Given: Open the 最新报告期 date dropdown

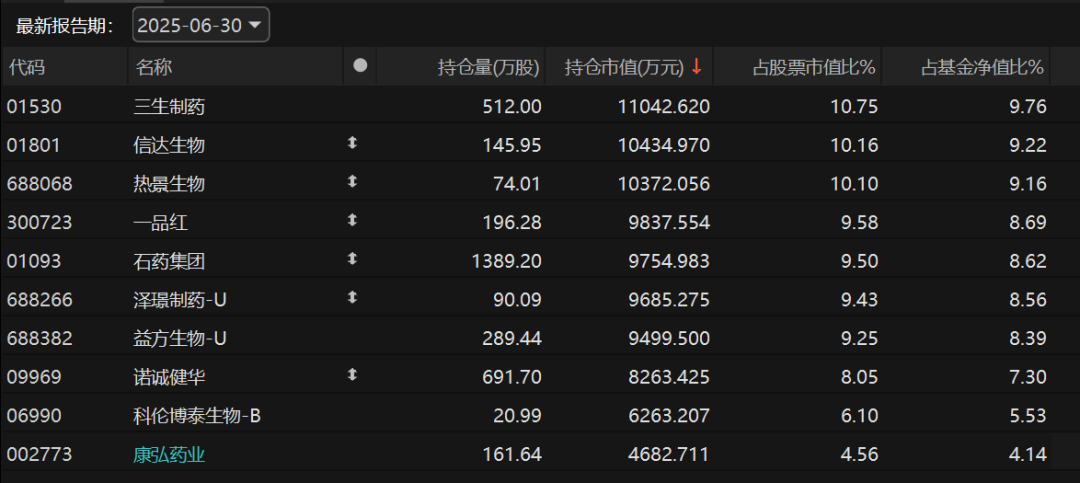Looking at the screenshot, I should (x=201, y=25).
